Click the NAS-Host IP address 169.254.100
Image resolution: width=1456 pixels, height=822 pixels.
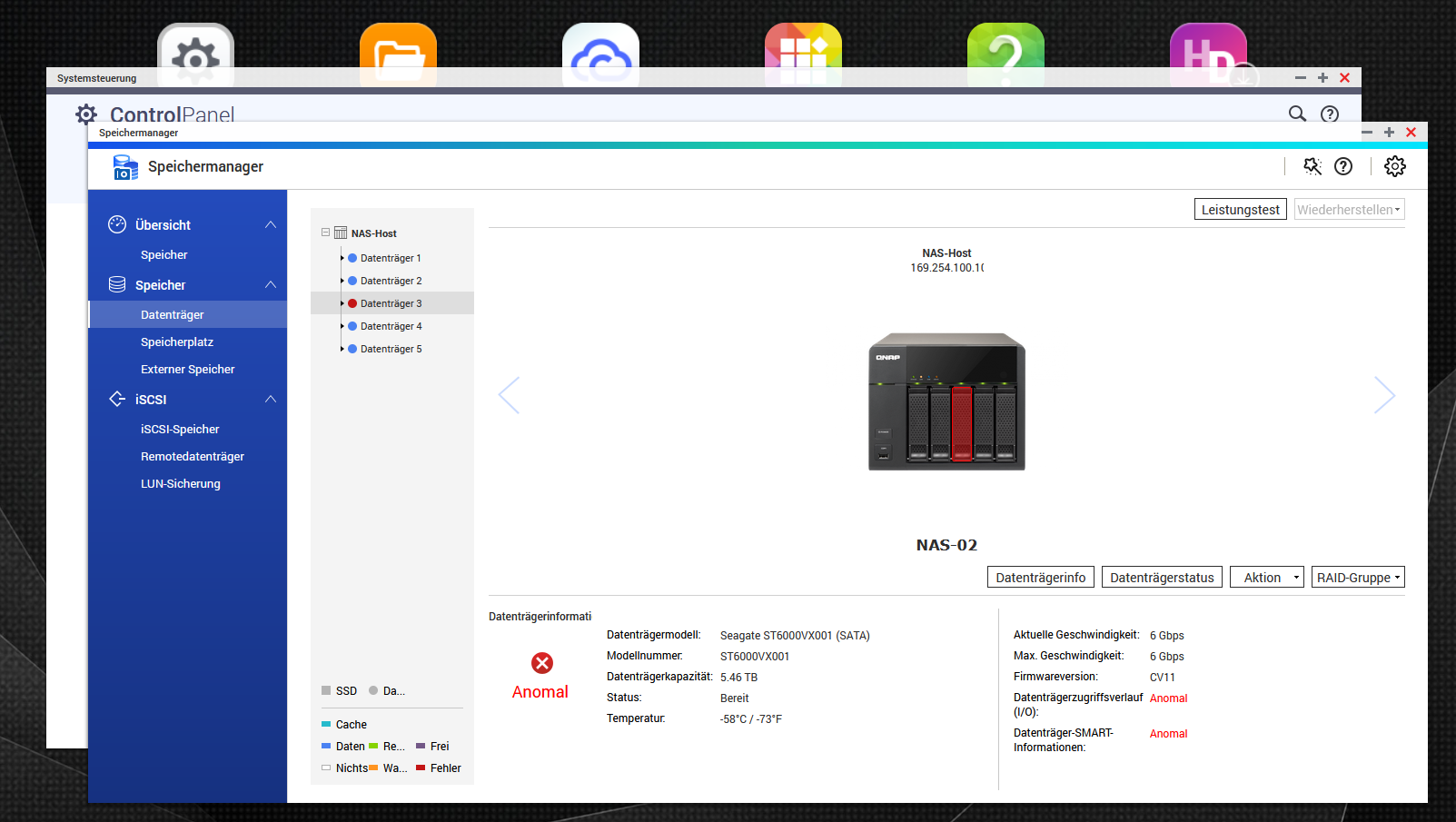[x=946, y=268]
